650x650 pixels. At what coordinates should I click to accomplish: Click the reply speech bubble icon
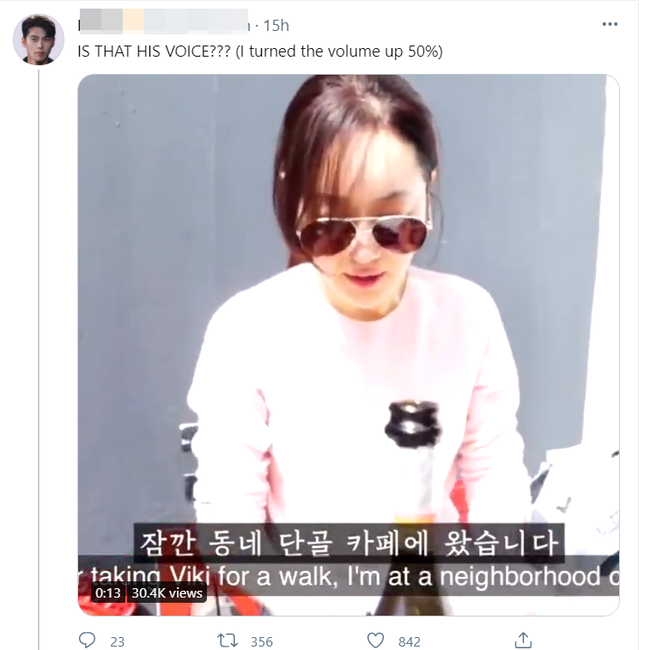coord(87,640)
